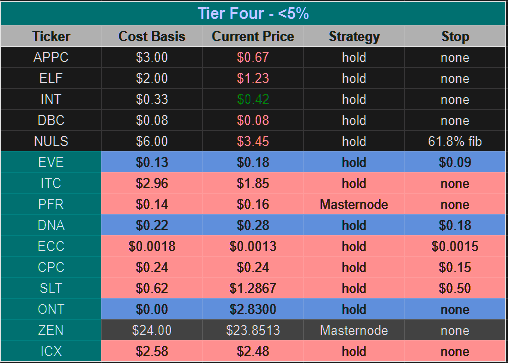Click CPC stop value $0.15

455,267
